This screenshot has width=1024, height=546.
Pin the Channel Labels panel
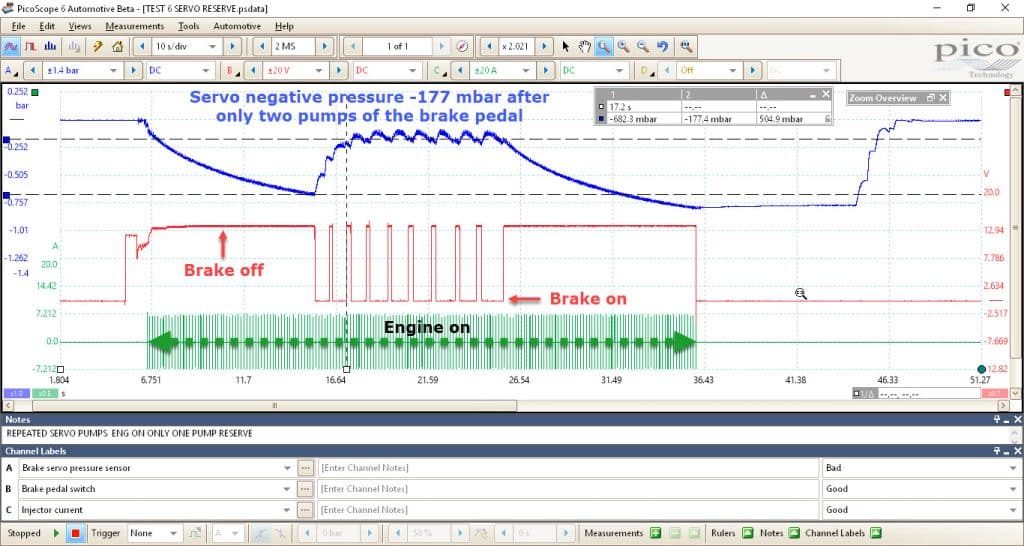tap(997, 451)
